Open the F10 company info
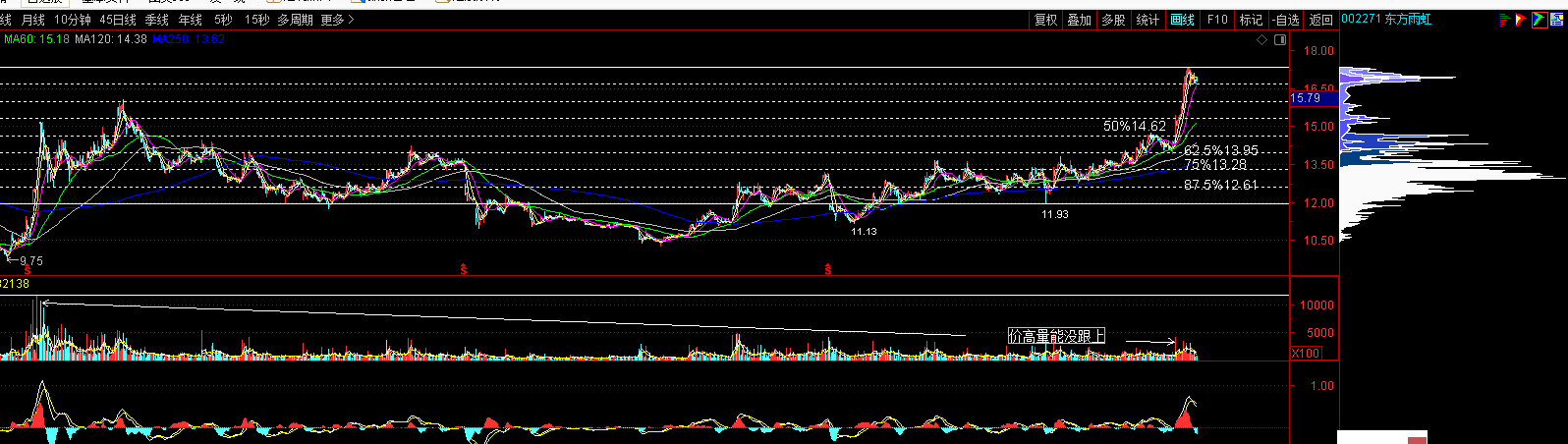 click(1217, 20)
